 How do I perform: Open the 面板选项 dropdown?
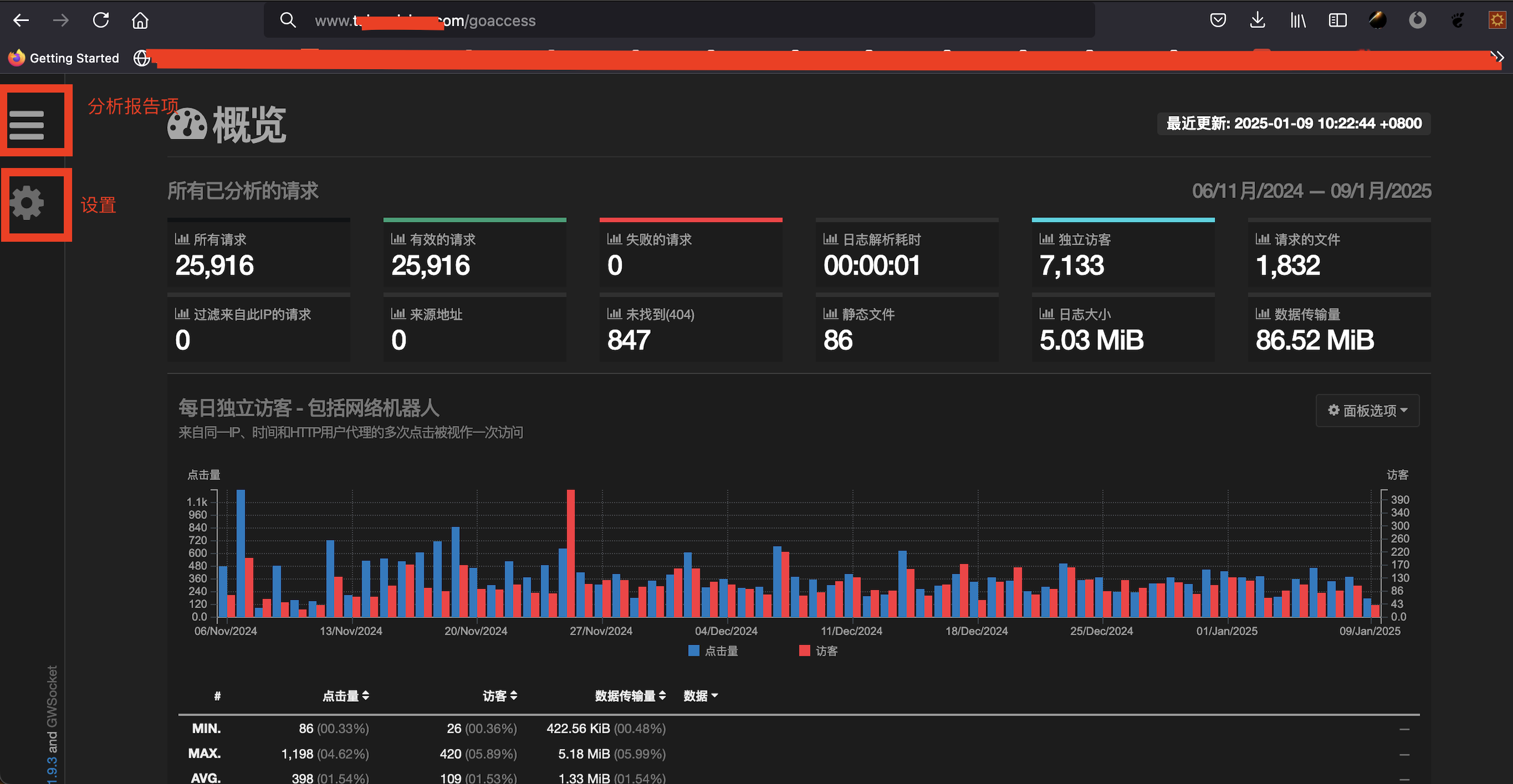1367,410
